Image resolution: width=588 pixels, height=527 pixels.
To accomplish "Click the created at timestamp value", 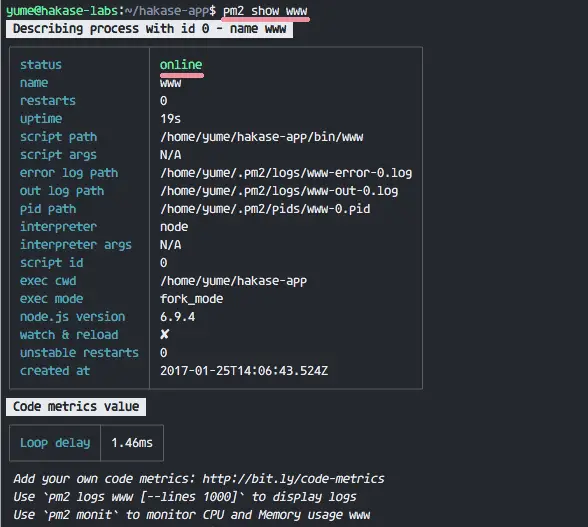I will coord(244,371).
